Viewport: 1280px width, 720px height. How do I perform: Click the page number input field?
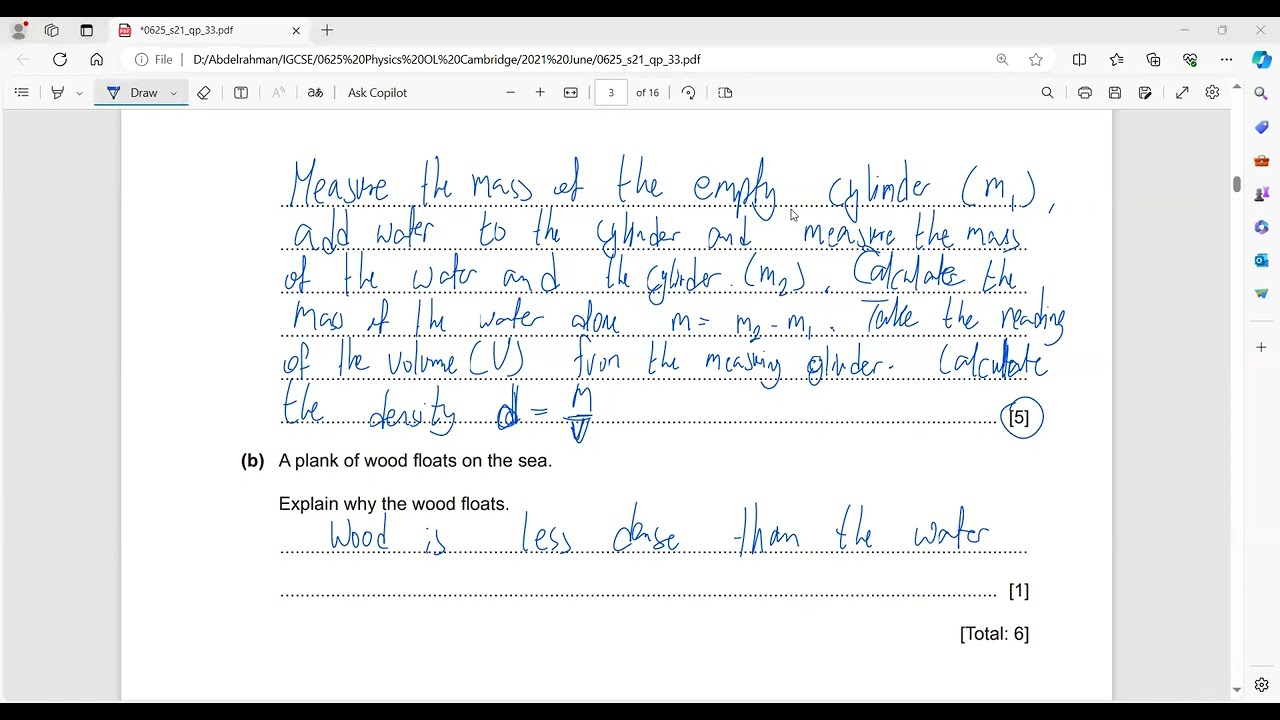(611, 92)
